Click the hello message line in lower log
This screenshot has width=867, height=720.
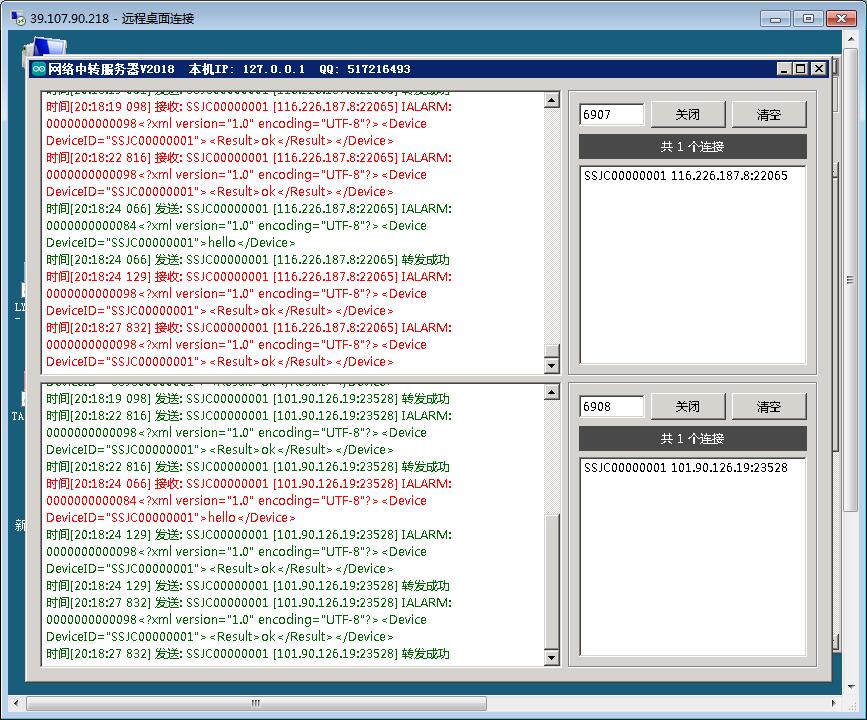171,518
